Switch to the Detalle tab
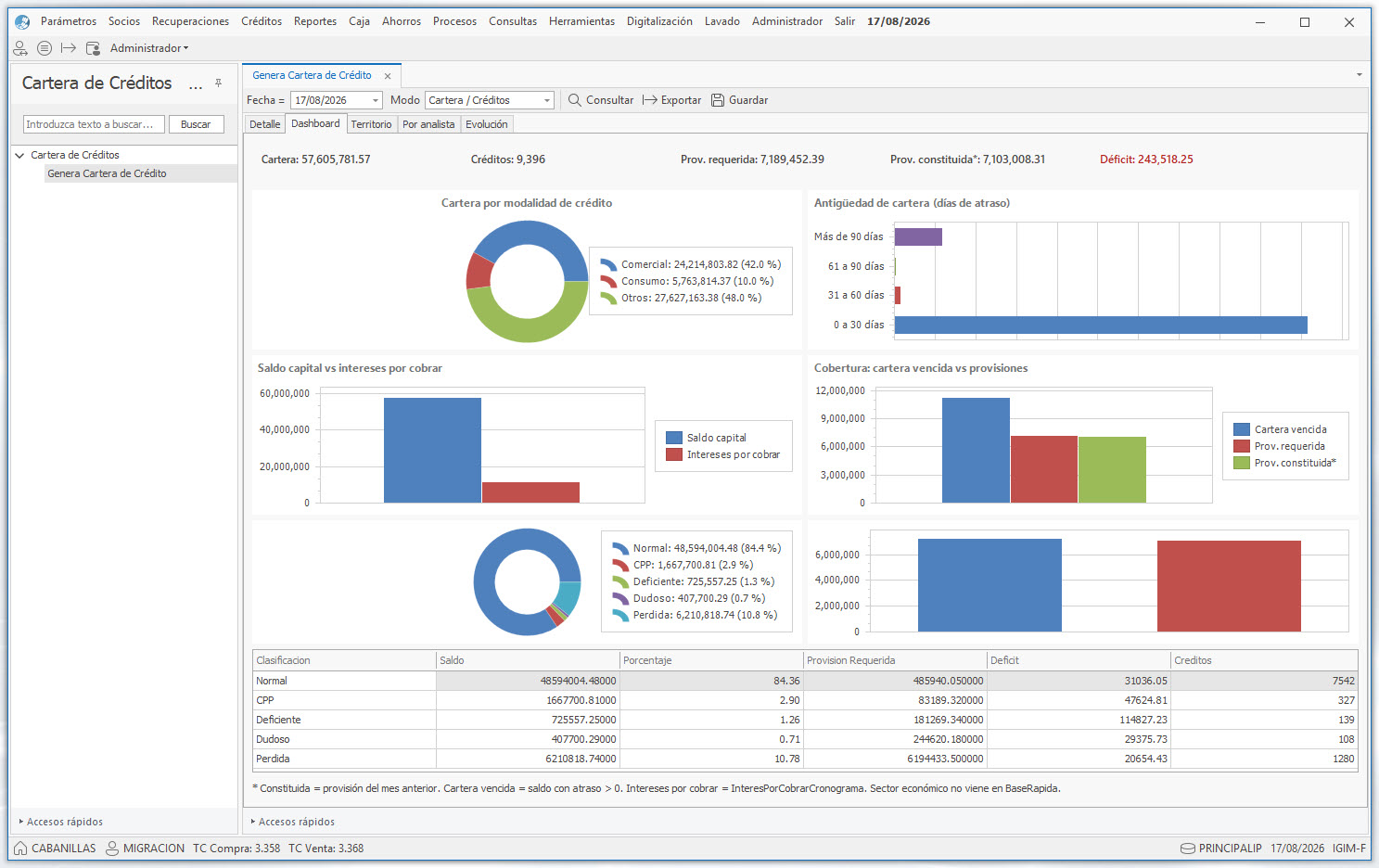Screen dimensions: 1379x868 (264, 124)
